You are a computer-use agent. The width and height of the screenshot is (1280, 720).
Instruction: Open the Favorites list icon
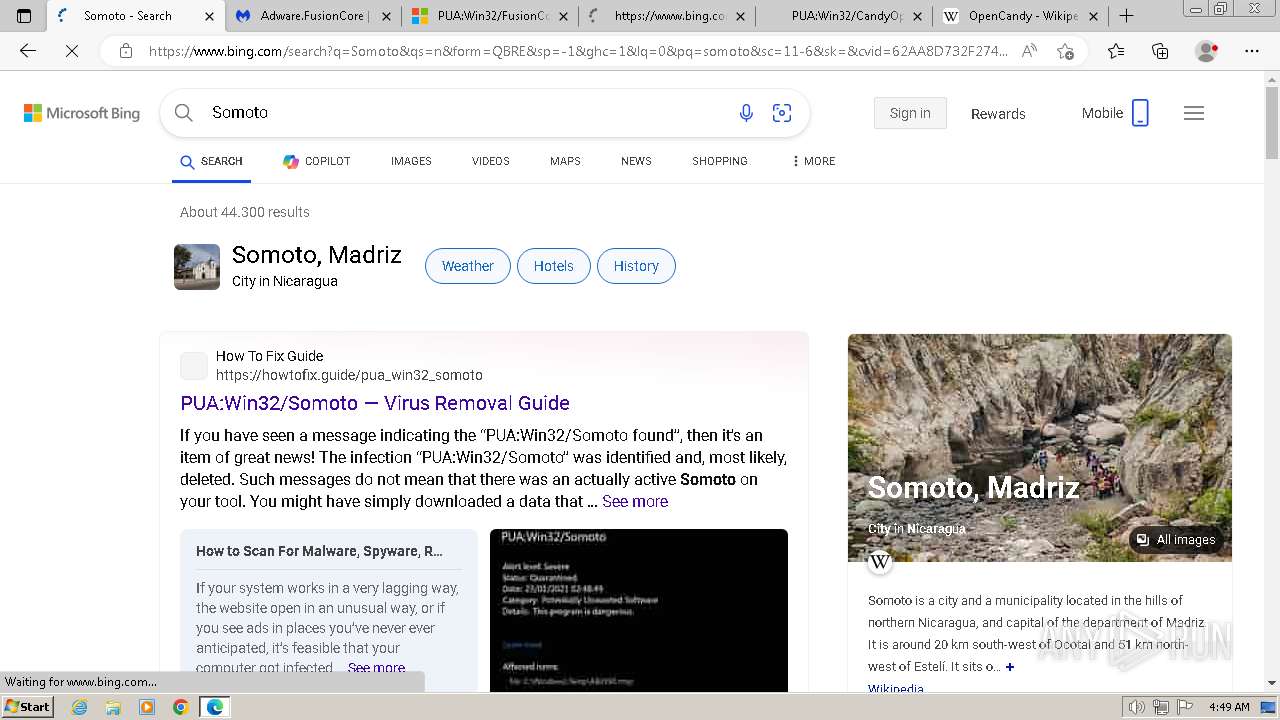click(x=1116, y=51)
